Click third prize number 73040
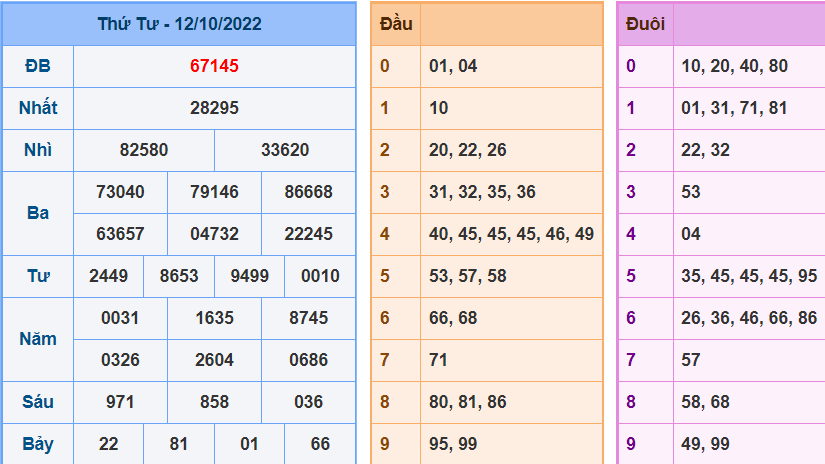 [x=120, y=192]
